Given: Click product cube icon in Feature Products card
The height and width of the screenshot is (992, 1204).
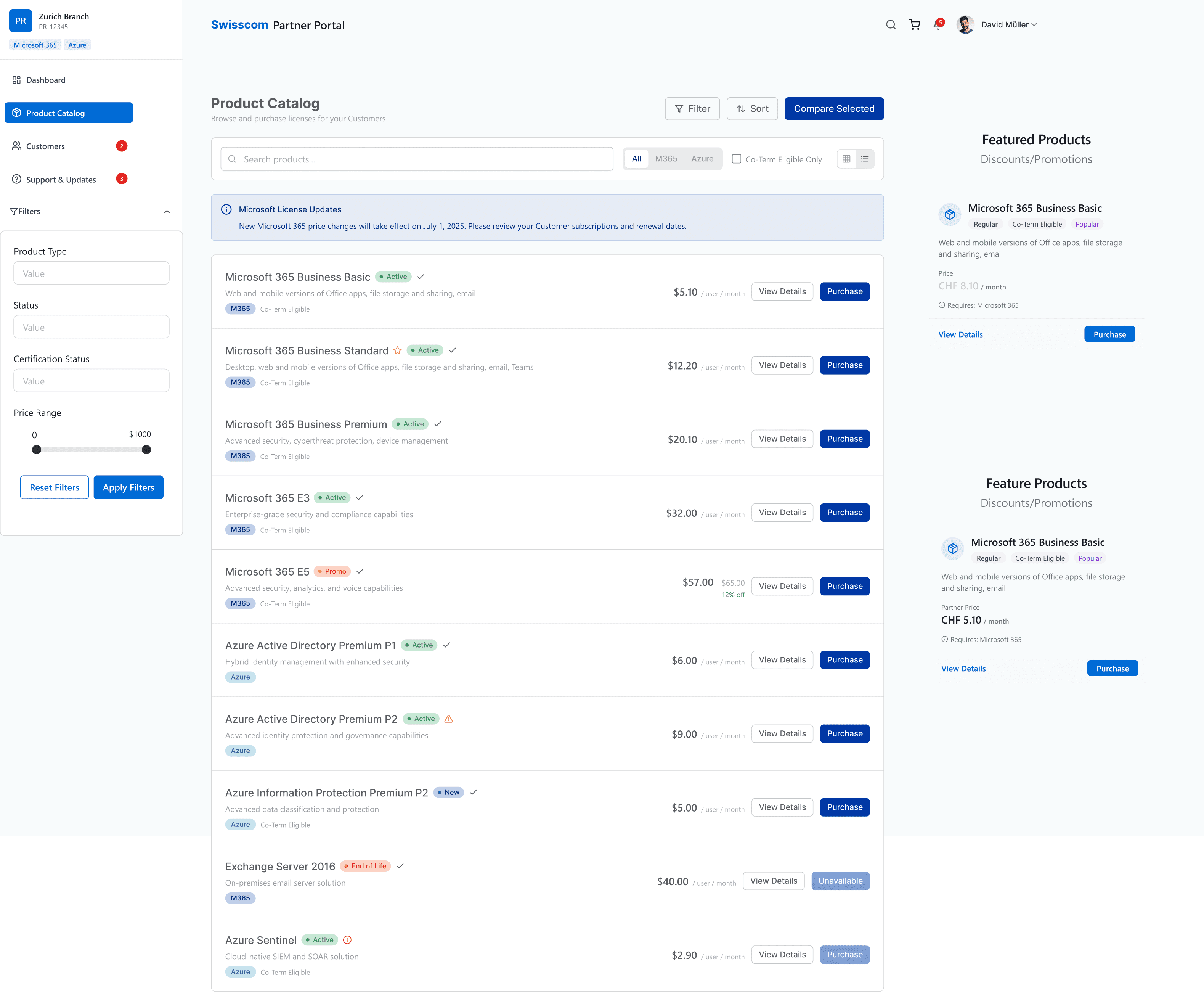Looking at the screenshot, I should point(953,548).
